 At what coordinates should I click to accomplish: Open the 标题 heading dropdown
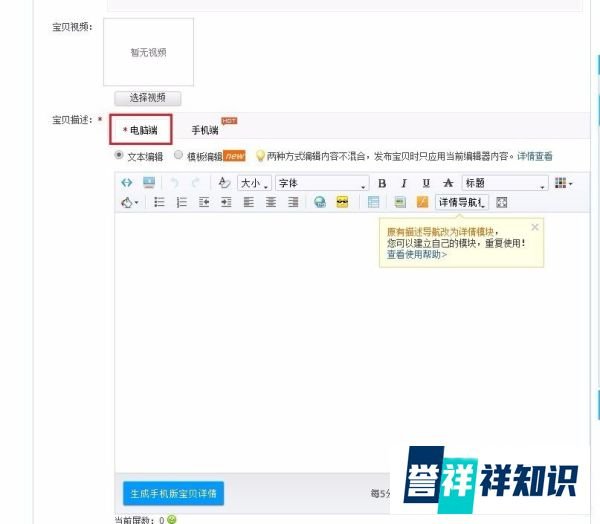505,183
